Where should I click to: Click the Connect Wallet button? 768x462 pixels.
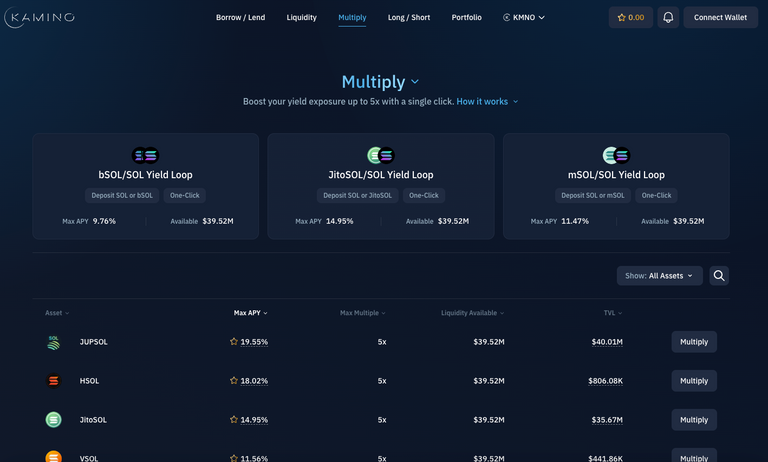[x=720, y=17]
